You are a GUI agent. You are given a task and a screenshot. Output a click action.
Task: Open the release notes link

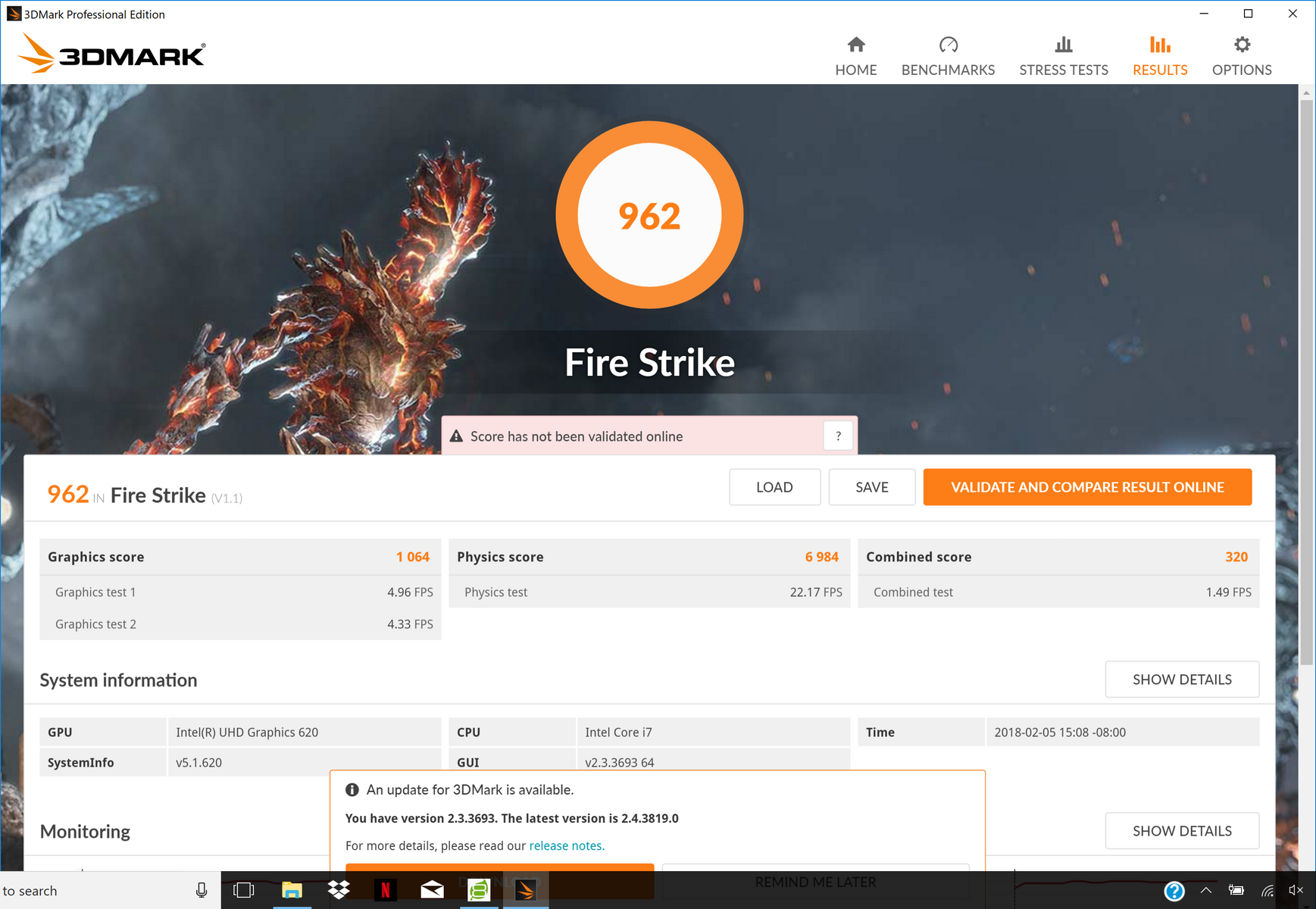point(567,845)
